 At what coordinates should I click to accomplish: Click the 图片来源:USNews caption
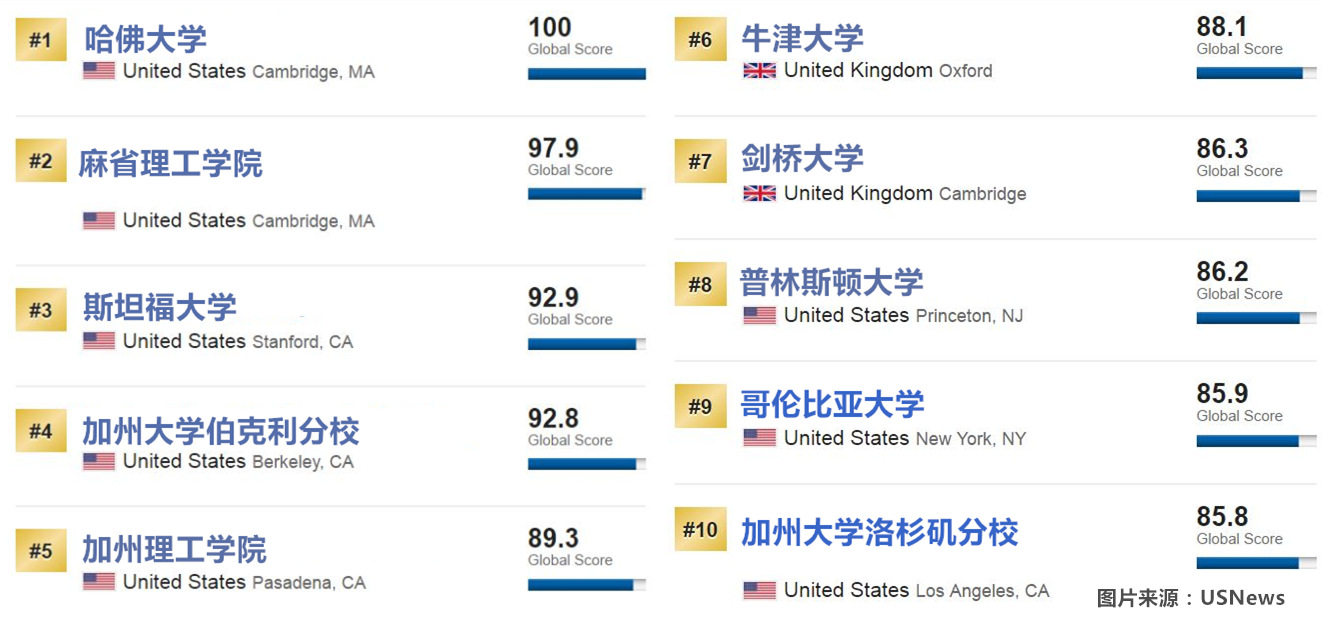click(x=1190, y=598)
